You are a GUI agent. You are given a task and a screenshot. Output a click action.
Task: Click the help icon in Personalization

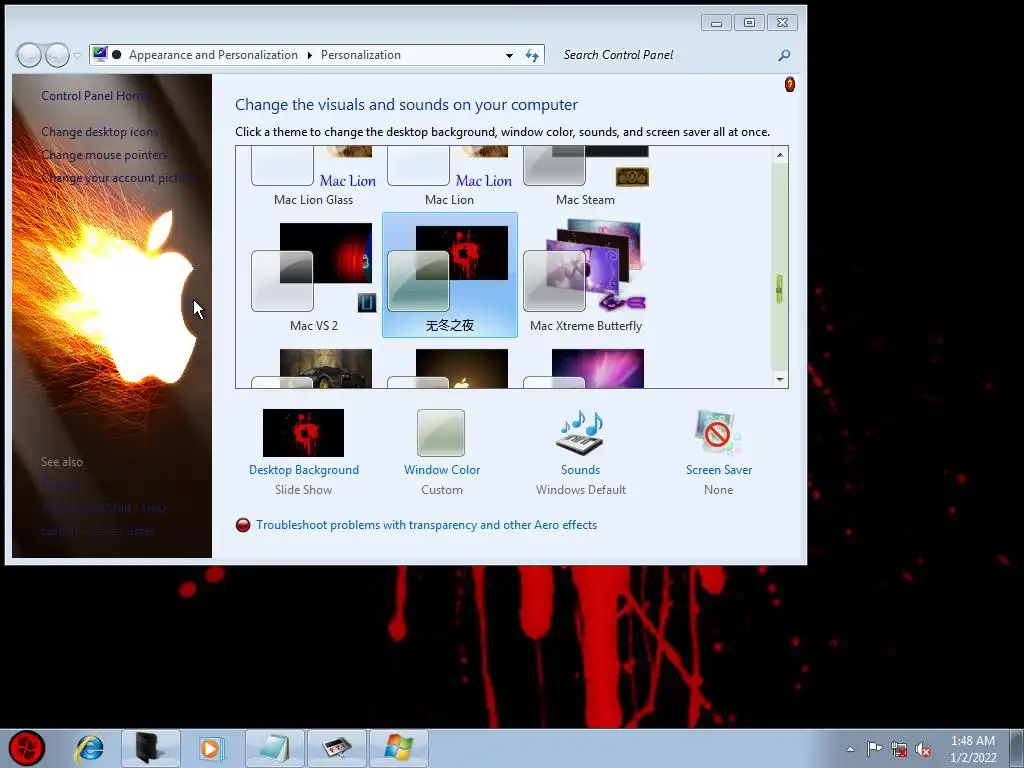(x=790, y=84)
